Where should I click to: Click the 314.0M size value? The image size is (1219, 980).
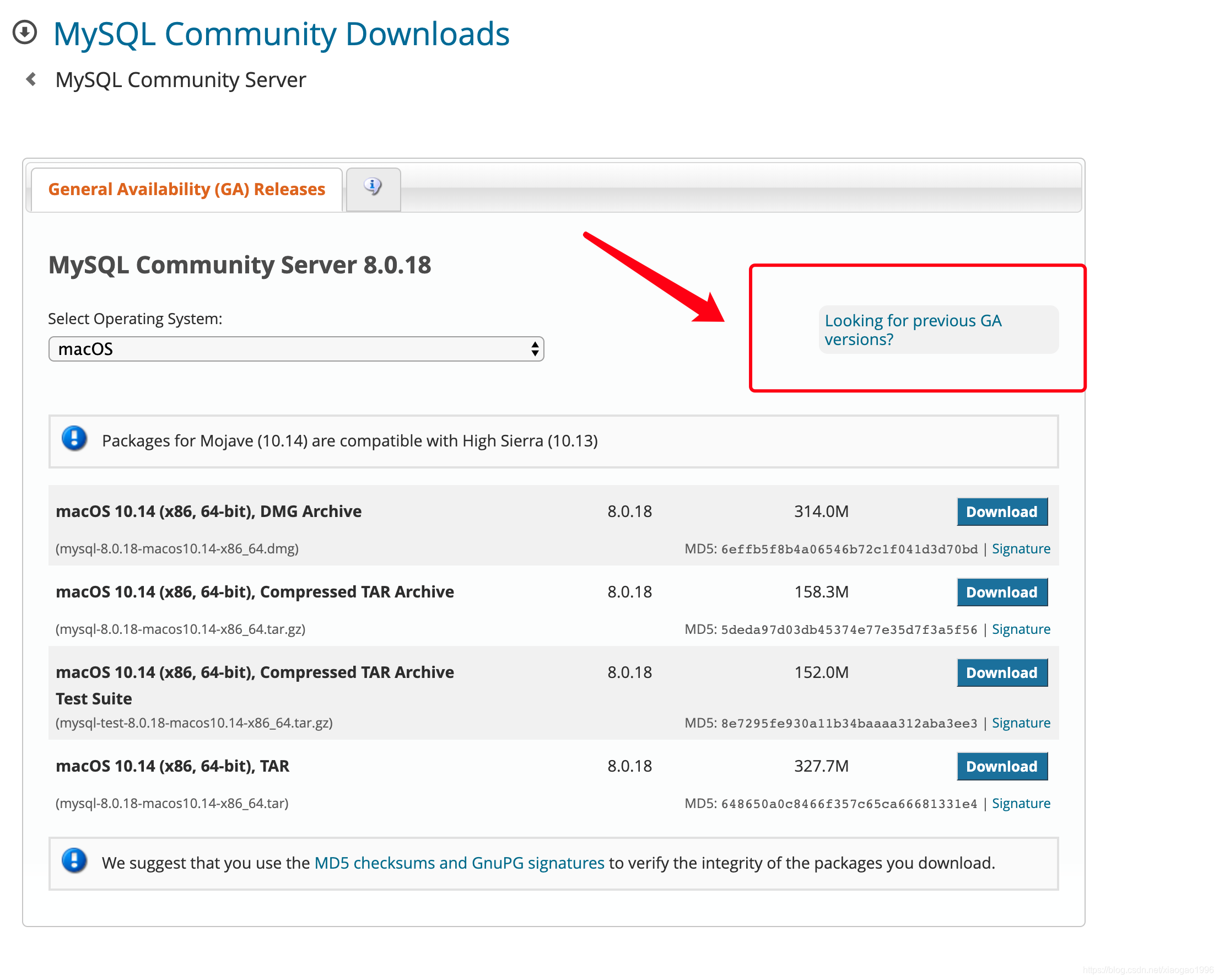click(x=822, y=511)
